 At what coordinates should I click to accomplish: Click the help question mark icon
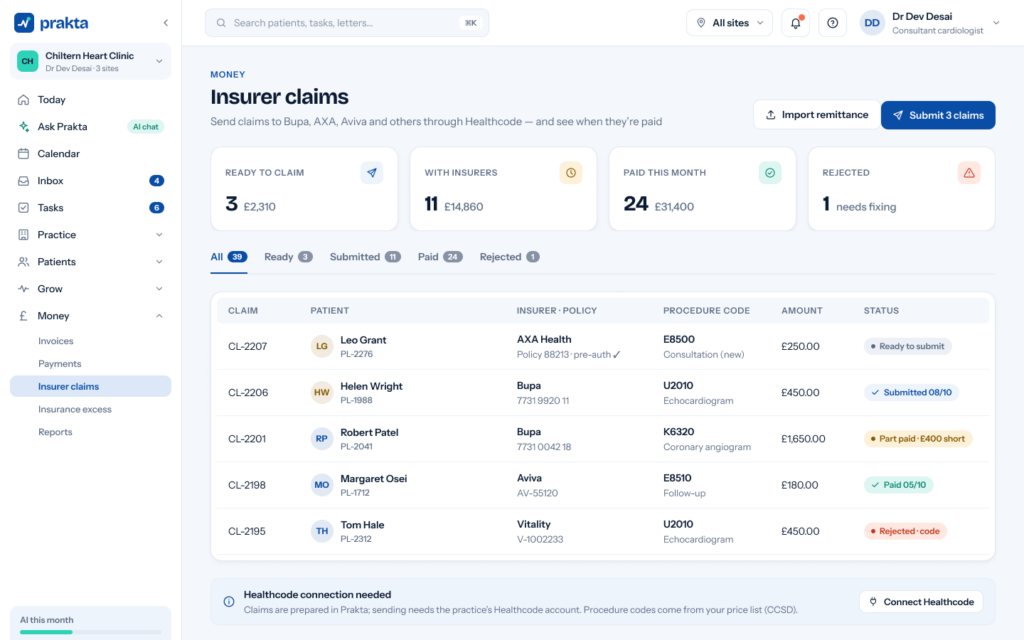coord(833,23)
